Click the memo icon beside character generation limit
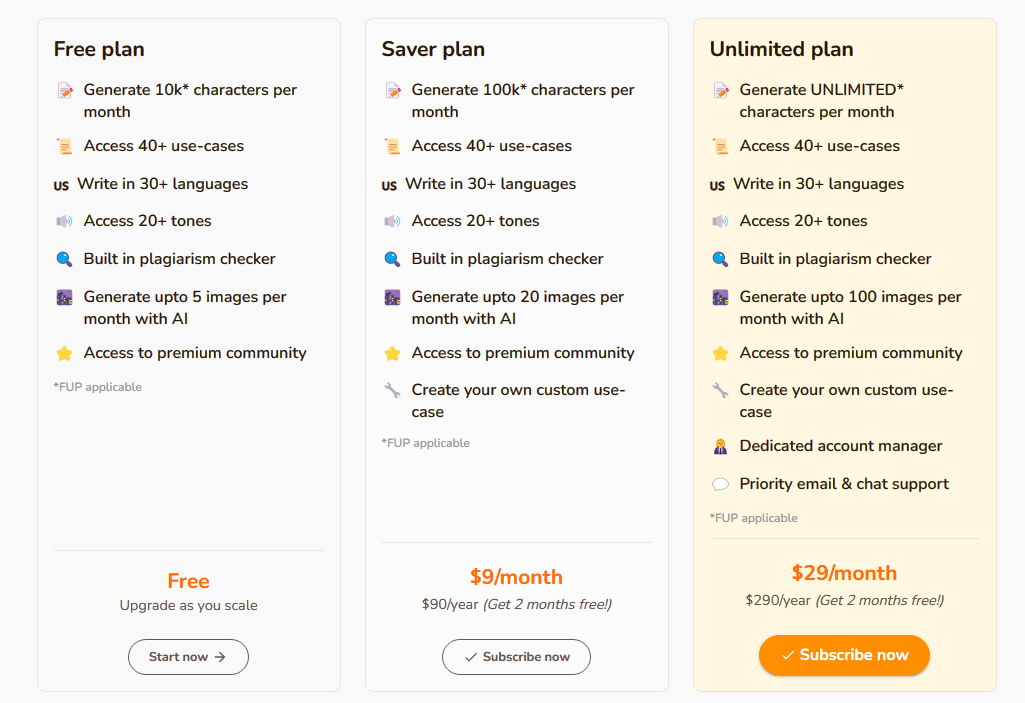The image size is (1025, 703). pyautogui.click(x=64, y=89)
